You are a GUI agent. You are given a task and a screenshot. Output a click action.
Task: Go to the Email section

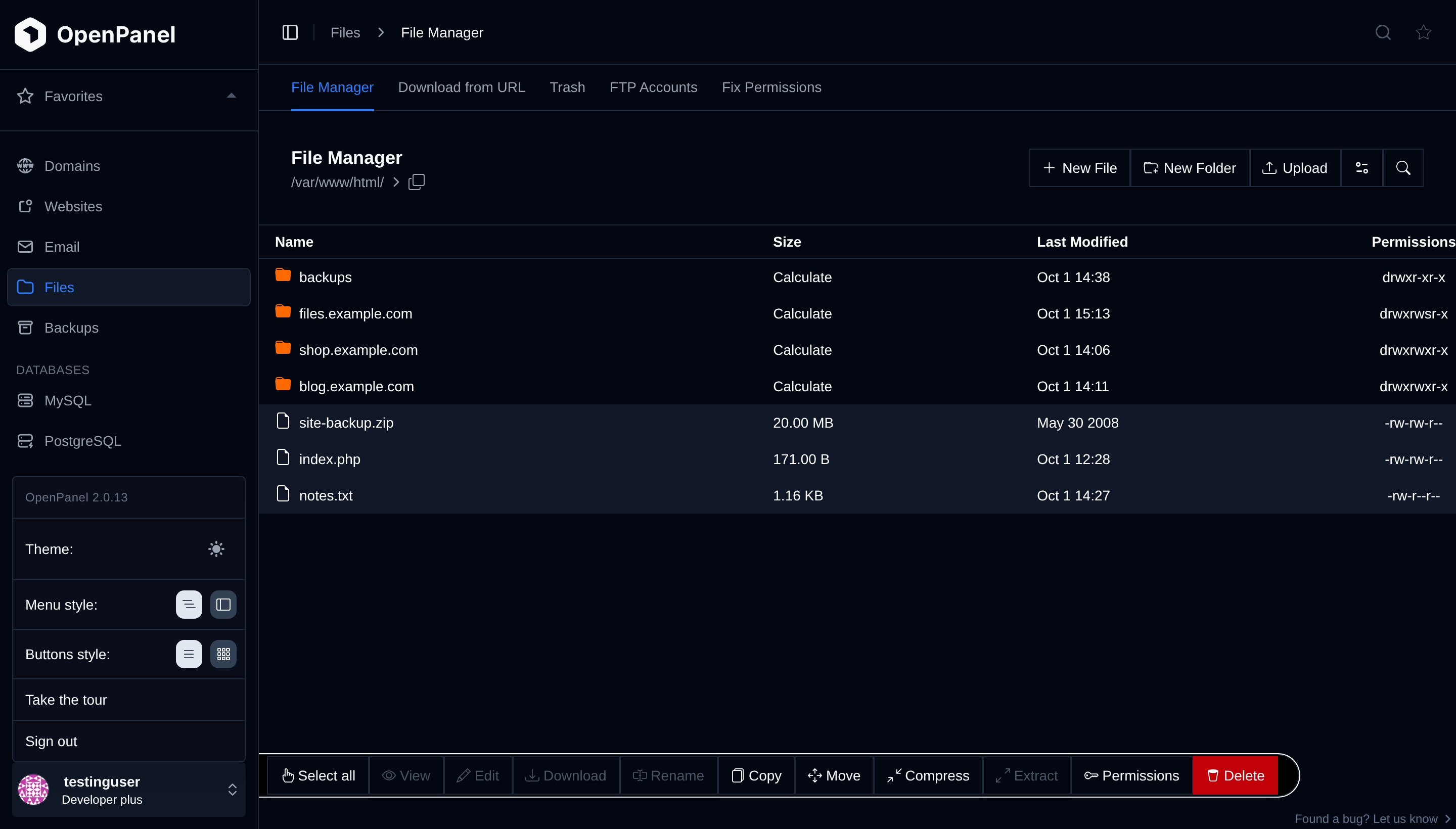(x=129, y=247)
